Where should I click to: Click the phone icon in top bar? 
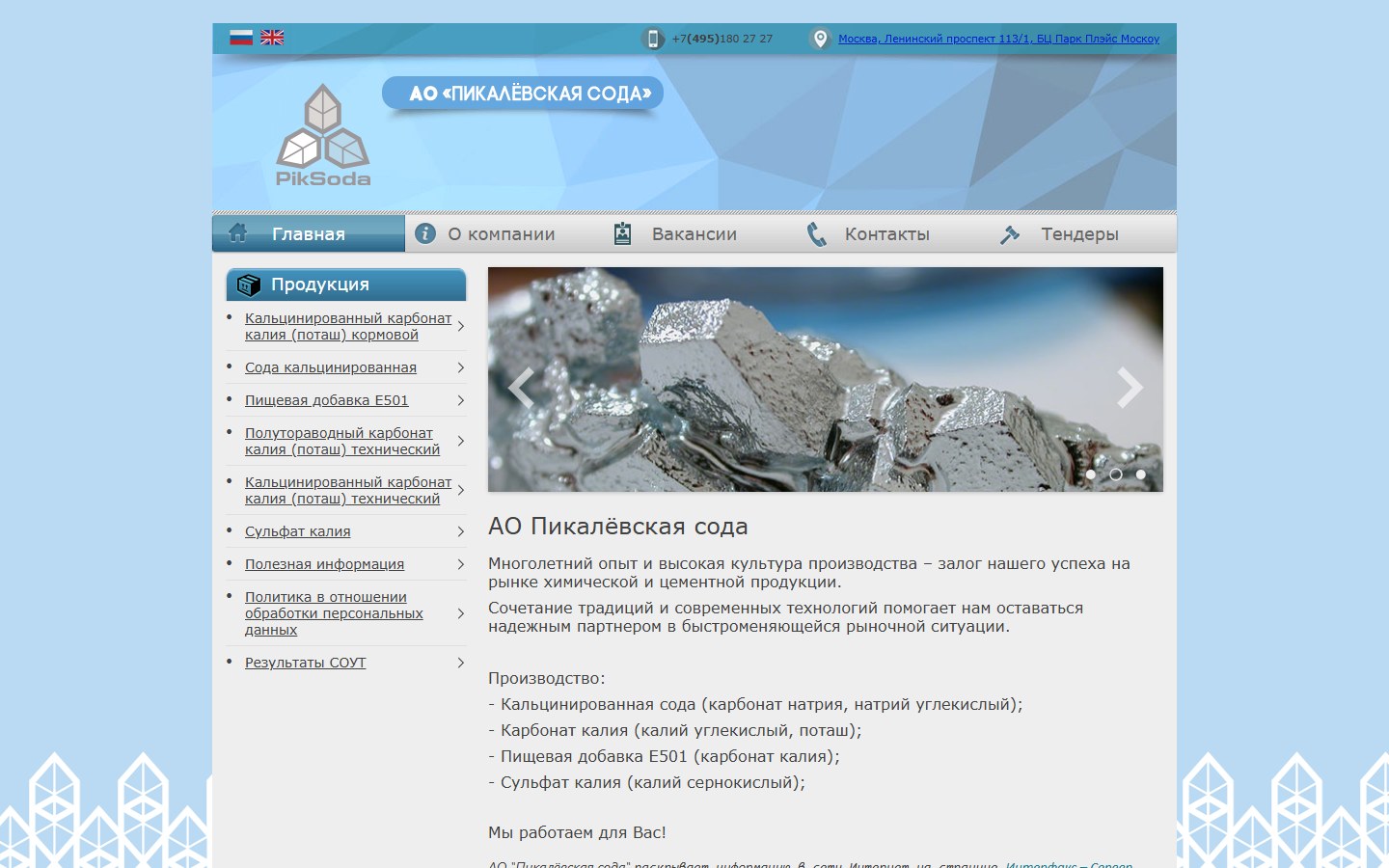(x=653, y=39)
